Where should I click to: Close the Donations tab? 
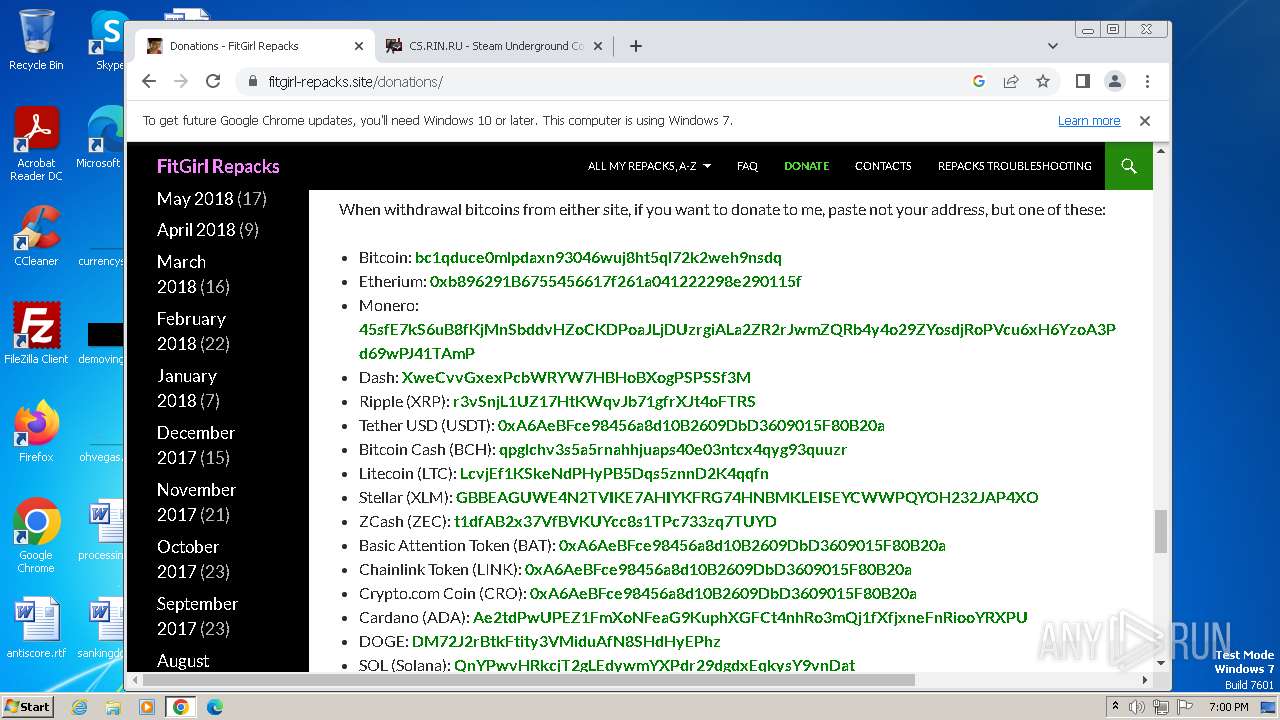click(x=359, y=46)
